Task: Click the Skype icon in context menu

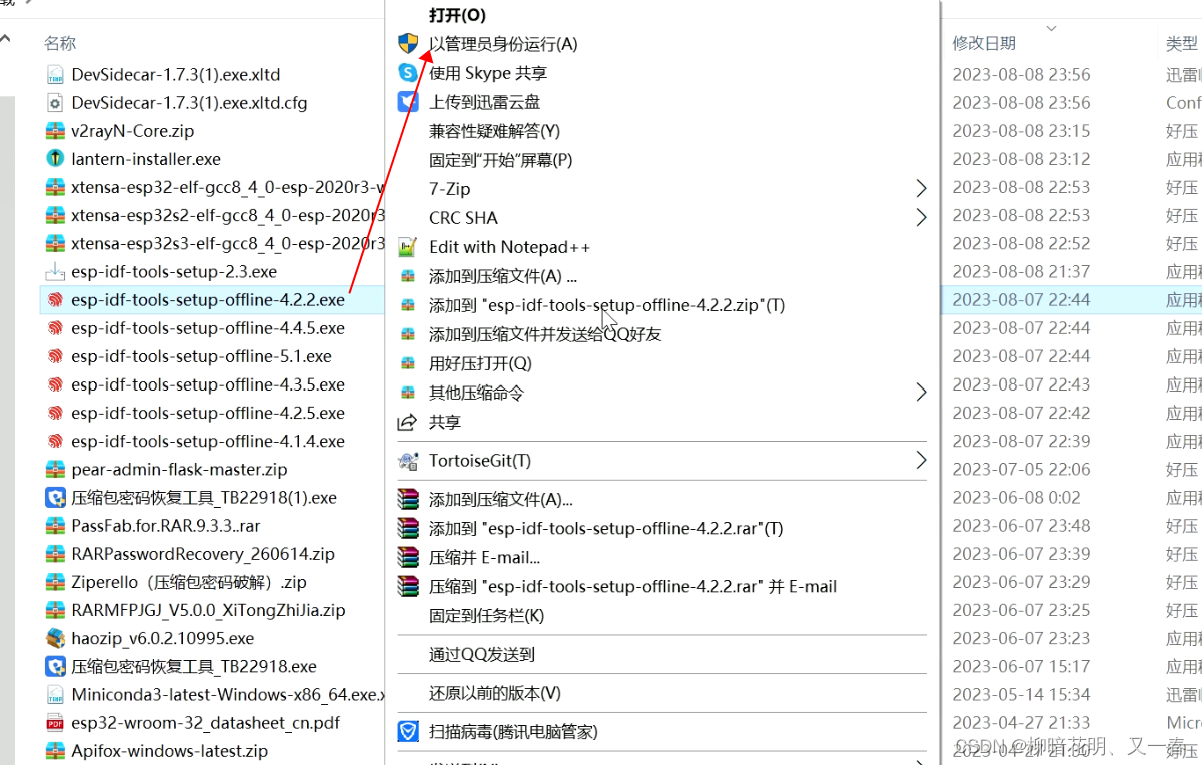Action: point(408,72)
